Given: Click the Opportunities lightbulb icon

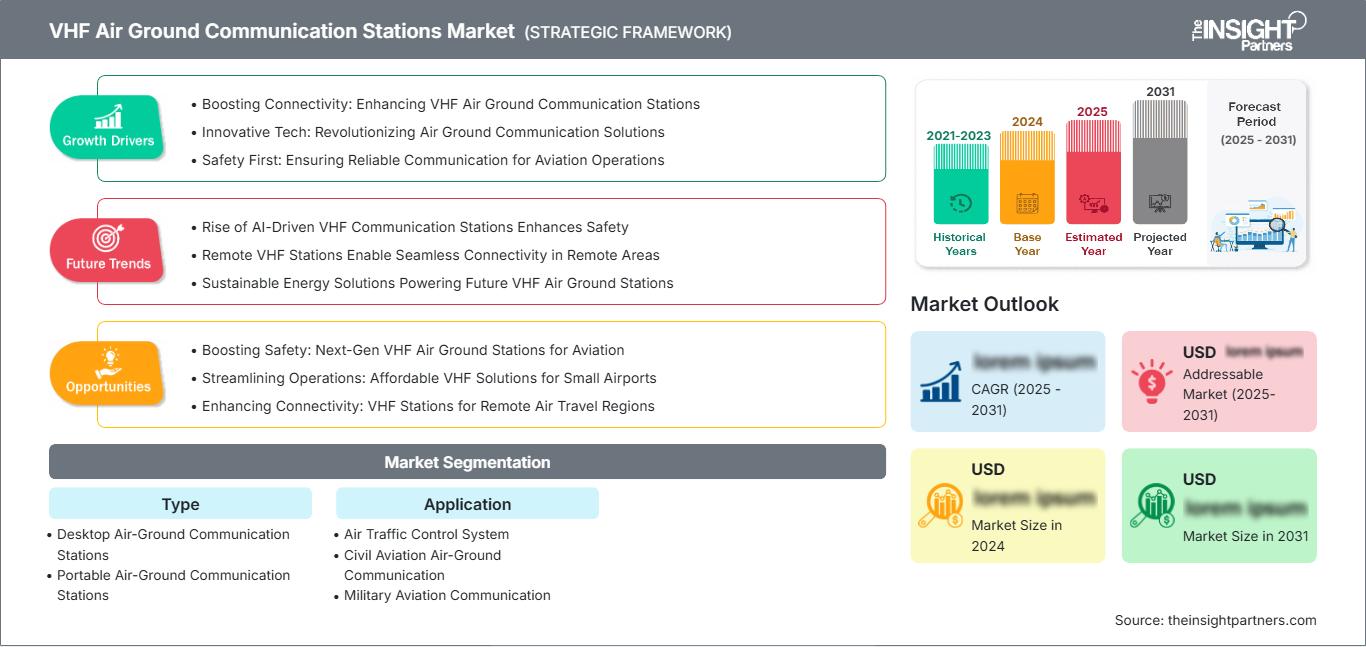Looking at the screenshot, I should (108, 362).
